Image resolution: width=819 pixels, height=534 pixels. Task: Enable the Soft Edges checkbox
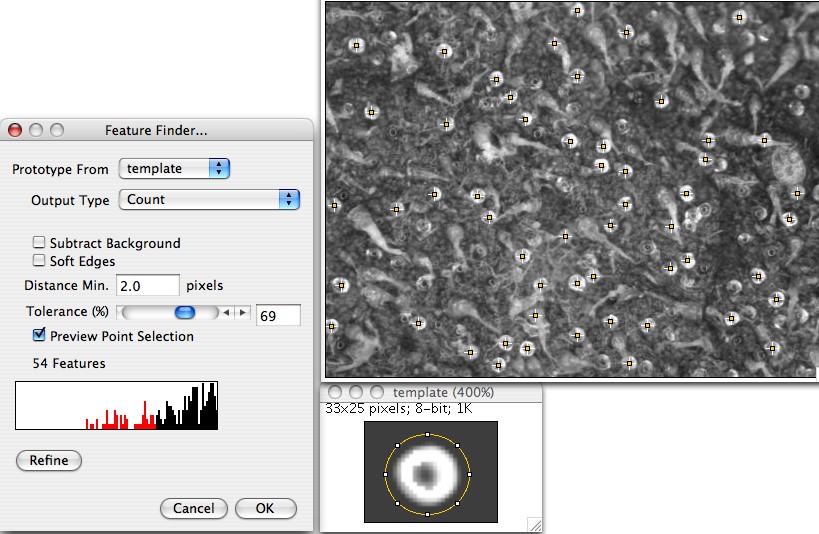(x=40, y=261)
